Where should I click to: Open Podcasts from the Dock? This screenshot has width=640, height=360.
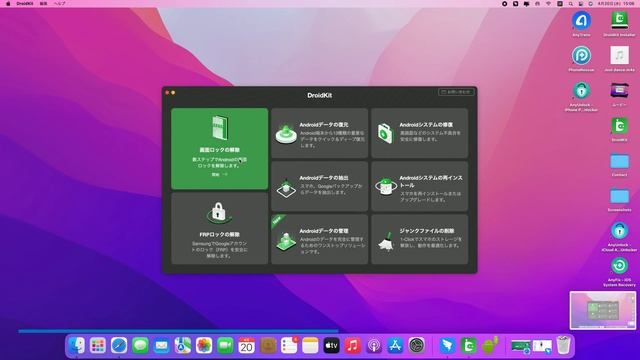point(374,346)
